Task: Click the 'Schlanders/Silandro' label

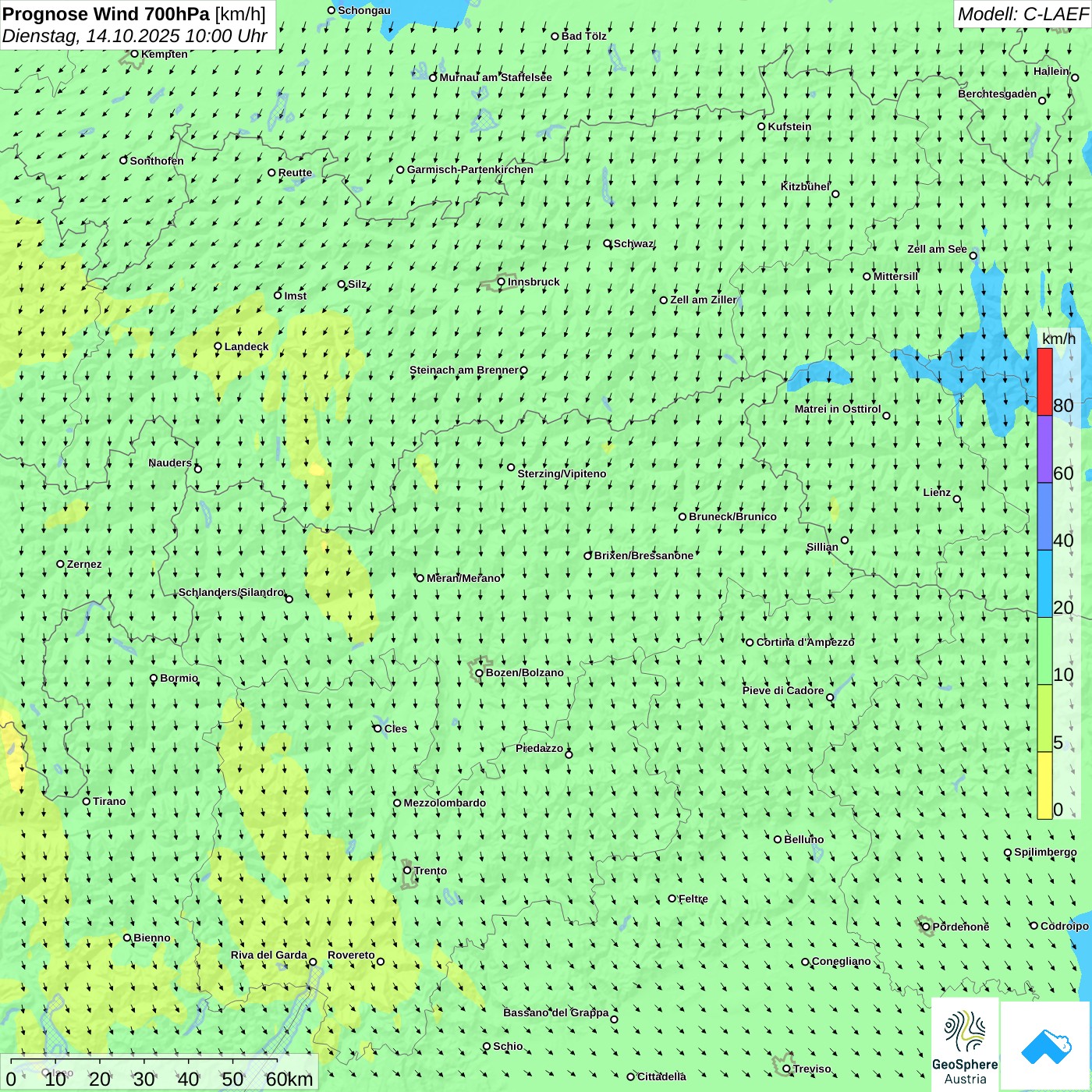Action: tap(231, 592)
